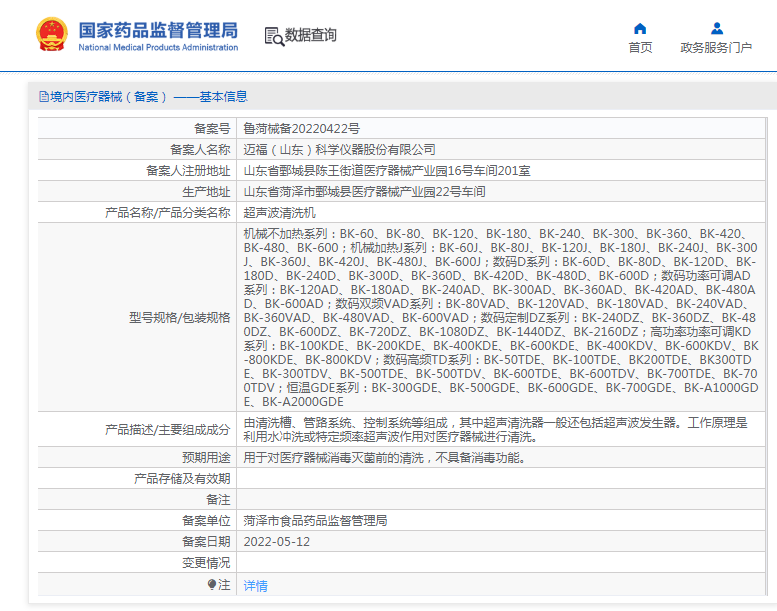The height and width of the screenshot is (611, 777).
Task: Open the 数据查询 search icon
Action: 274,36
